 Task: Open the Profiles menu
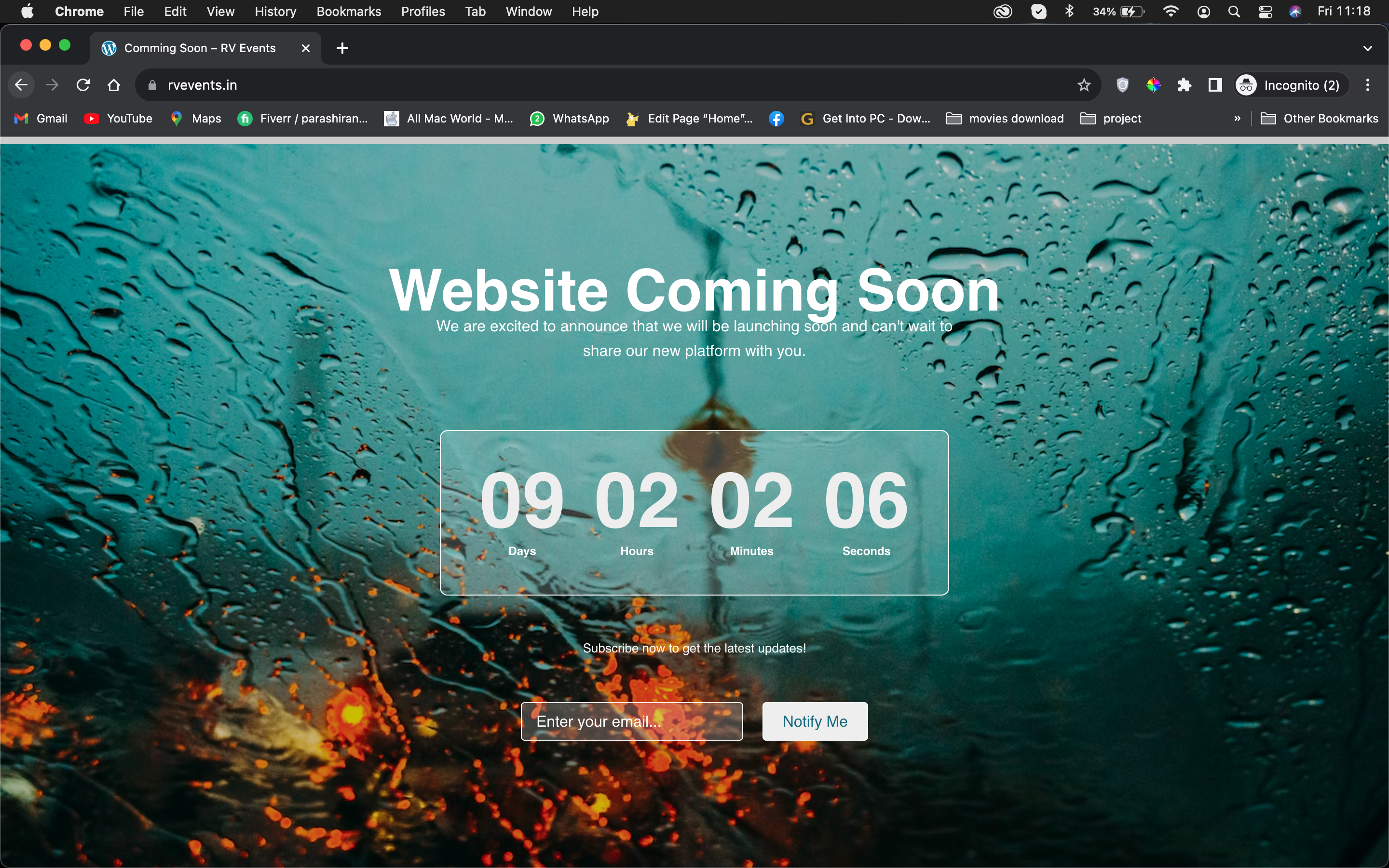pyautogui.click(x=423, y=12)
